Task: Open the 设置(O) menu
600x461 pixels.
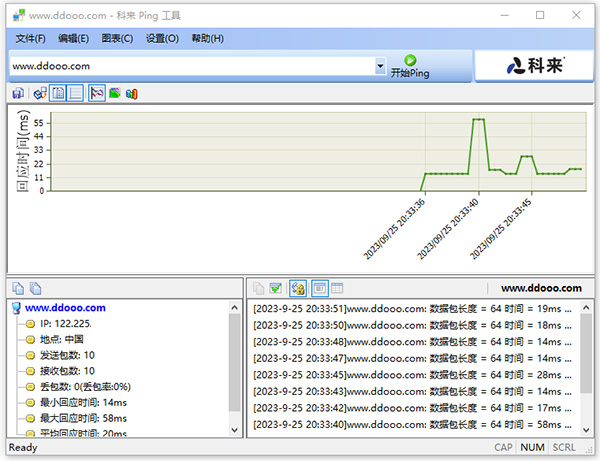Action: coord(162,39)
